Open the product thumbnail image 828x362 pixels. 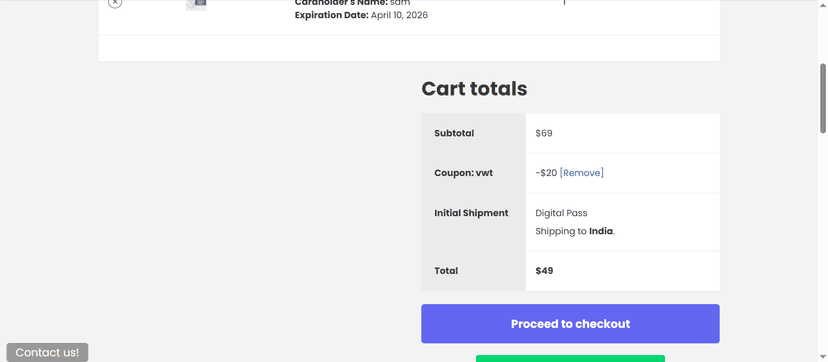196,5
